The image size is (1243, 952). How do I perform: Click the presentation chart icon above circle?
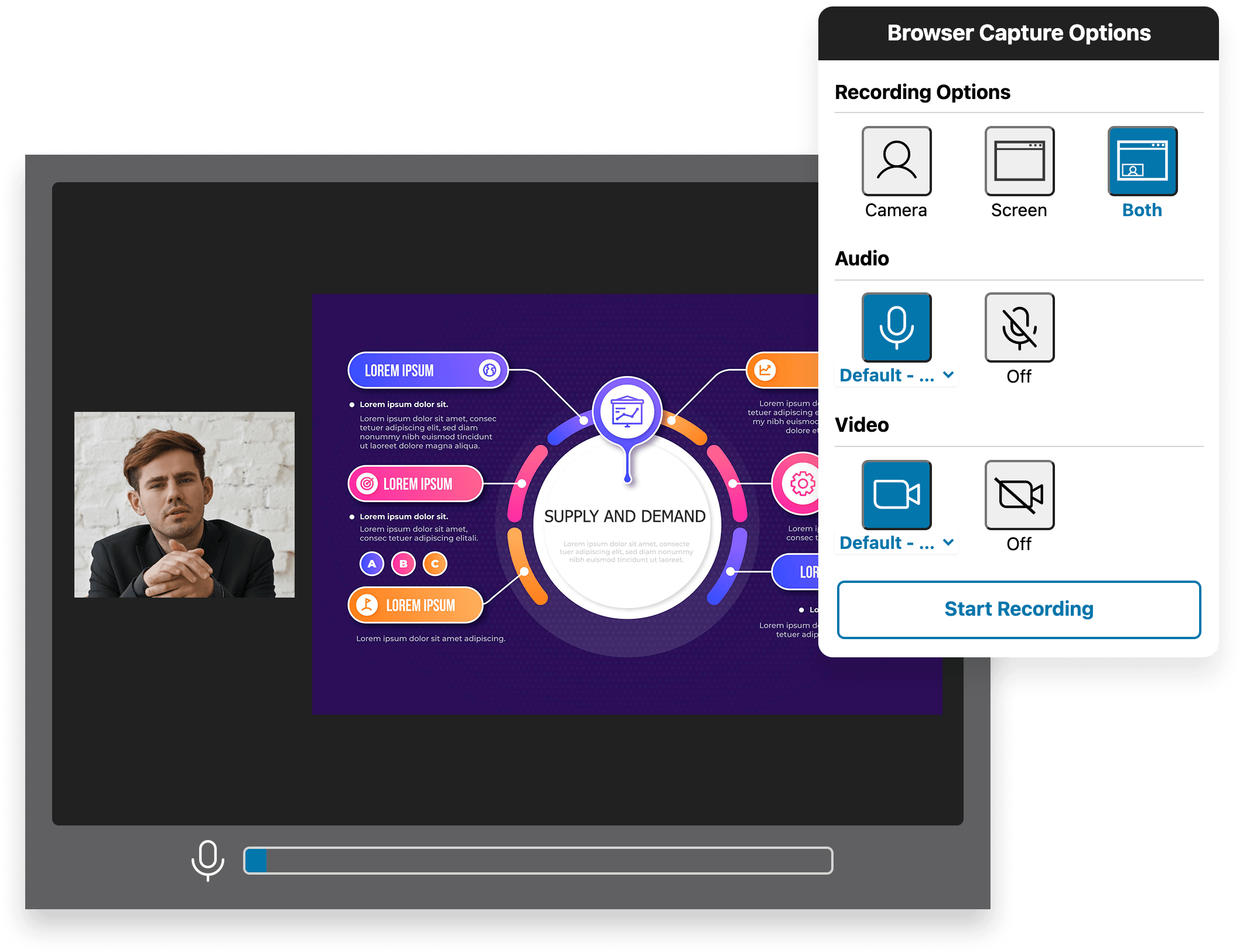click(627, 411)
